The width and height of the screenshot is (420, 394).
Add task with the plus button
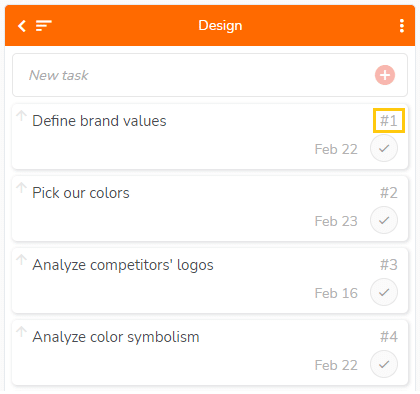(x=385, y=75)
